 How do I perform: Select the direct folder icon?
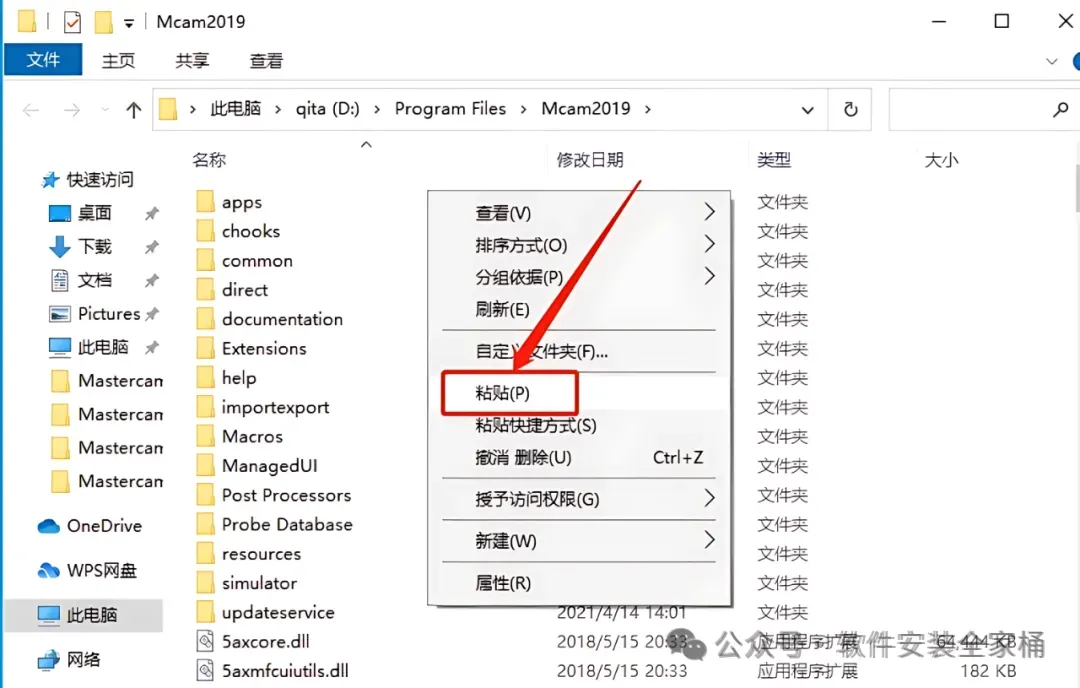click(205, 289)
